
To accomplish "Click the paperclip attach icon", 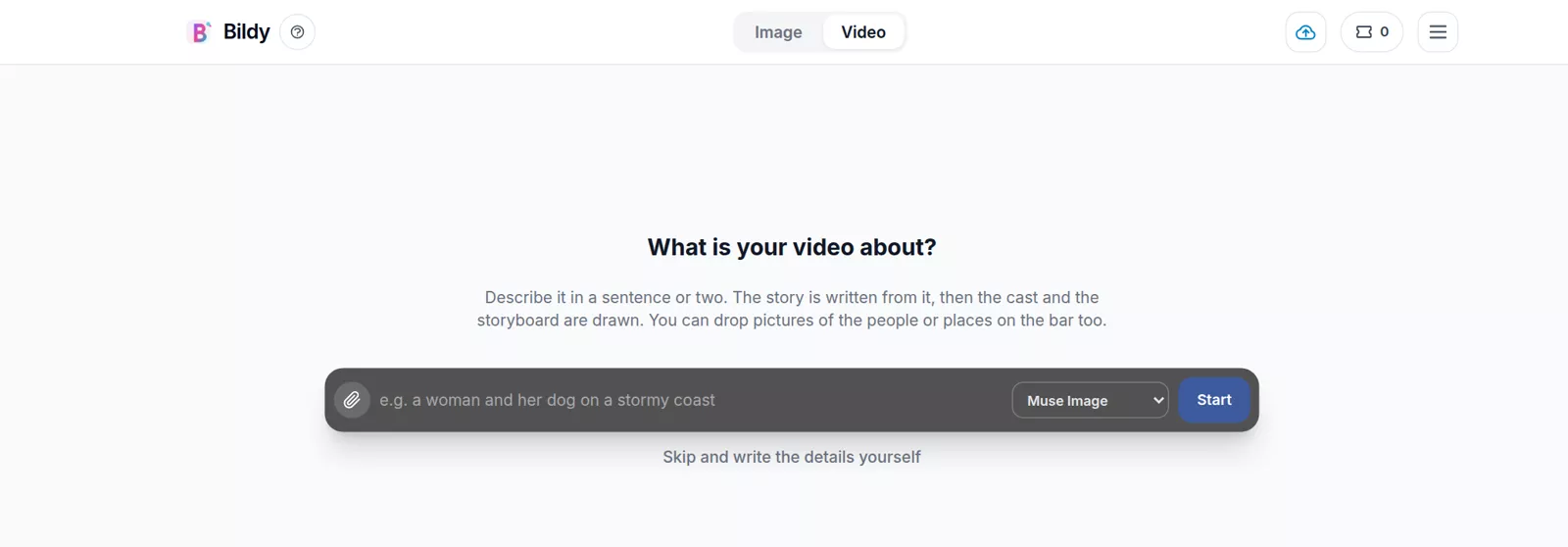I will pyautogui.click(x=352, y=400).
